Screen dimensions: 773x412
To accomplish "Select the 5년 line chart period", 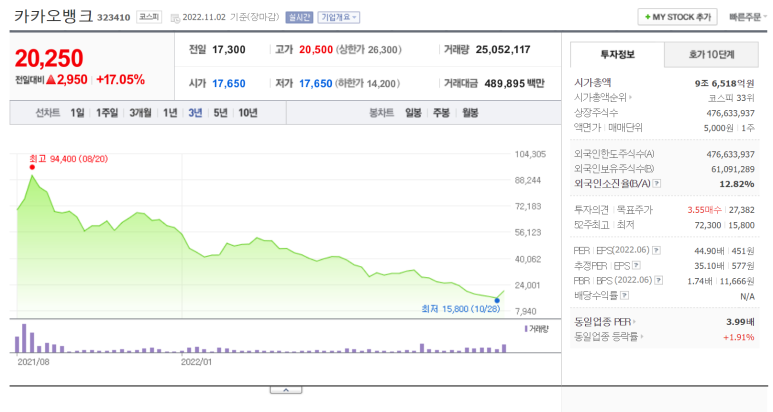I will 220,113.
